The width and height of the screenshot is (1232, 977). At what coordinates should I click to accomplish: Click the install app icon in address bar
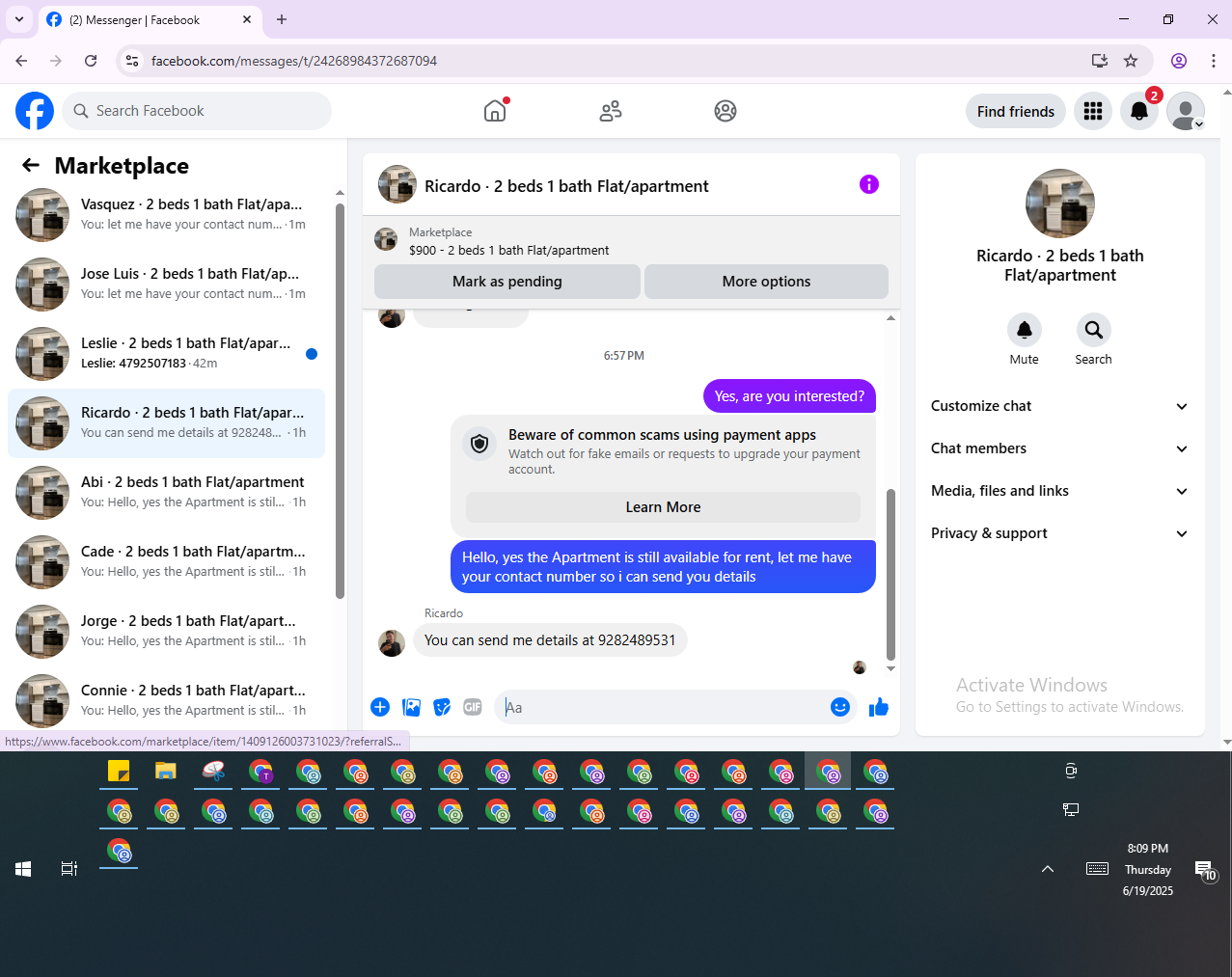pos(1099,61)
